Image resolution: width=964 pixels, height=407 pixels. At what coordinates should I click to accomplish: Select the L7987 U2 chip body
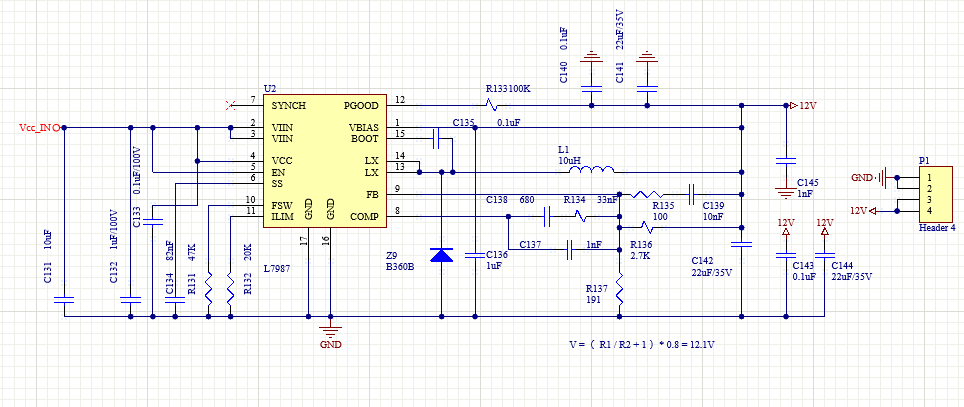(325, 161)
